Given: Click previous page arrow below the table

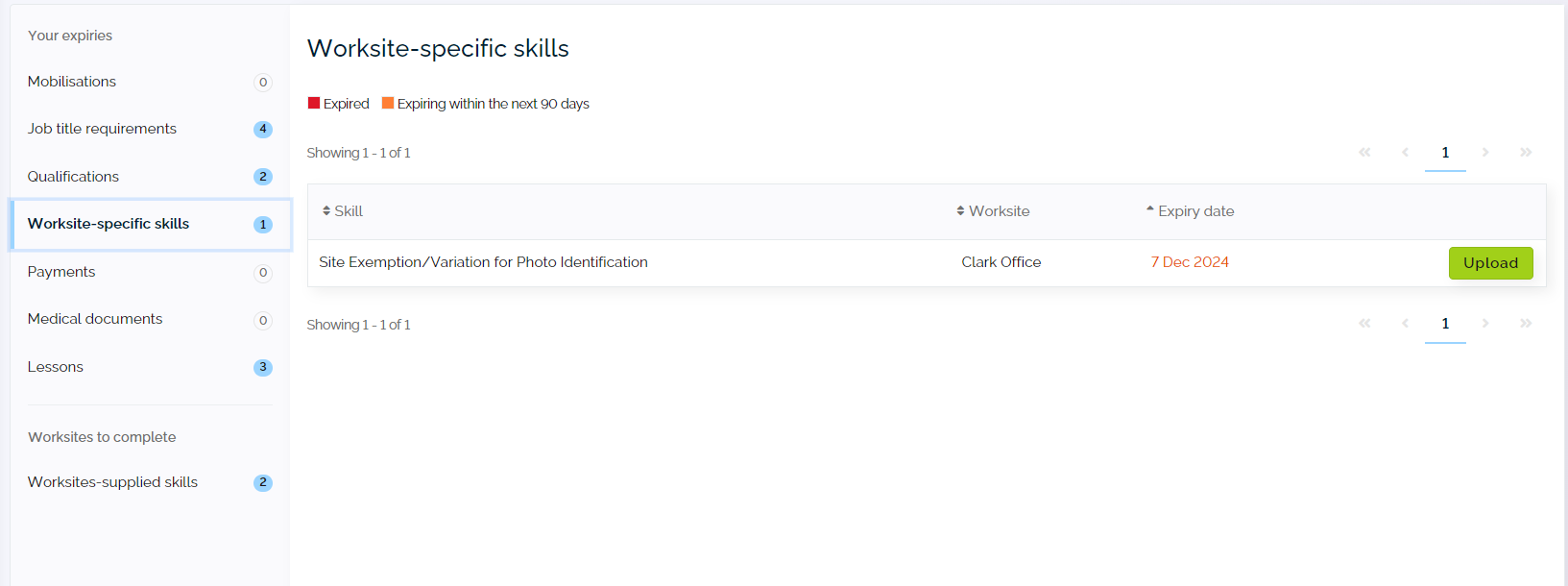Looking at the screenshot, I should click(1405, 324).
